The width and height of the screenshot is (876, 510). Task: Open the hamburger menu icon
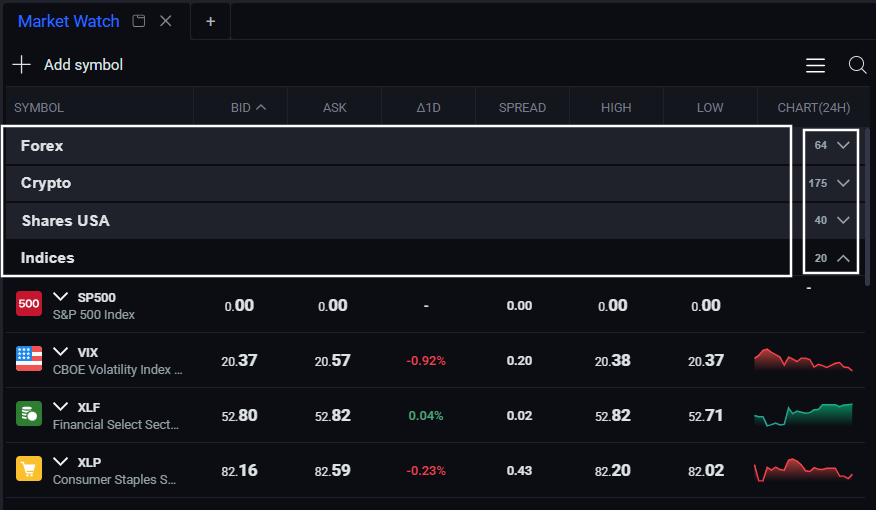click(x=815, y=65)
